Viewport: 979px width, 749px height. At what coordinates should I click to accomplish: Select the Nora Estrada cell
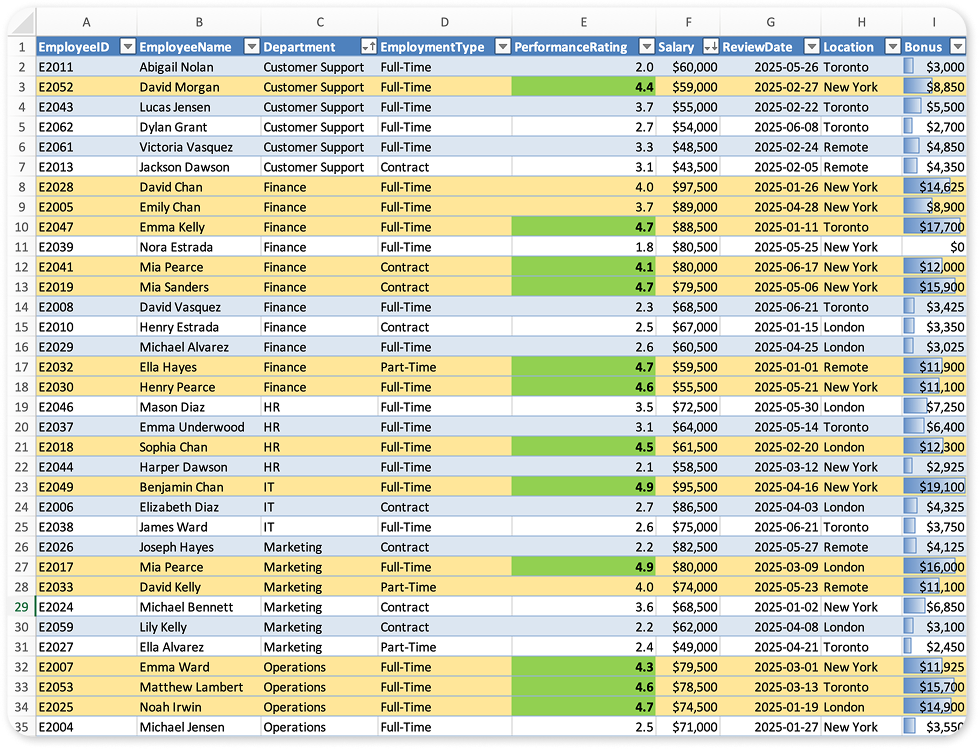tap(199, 247)
